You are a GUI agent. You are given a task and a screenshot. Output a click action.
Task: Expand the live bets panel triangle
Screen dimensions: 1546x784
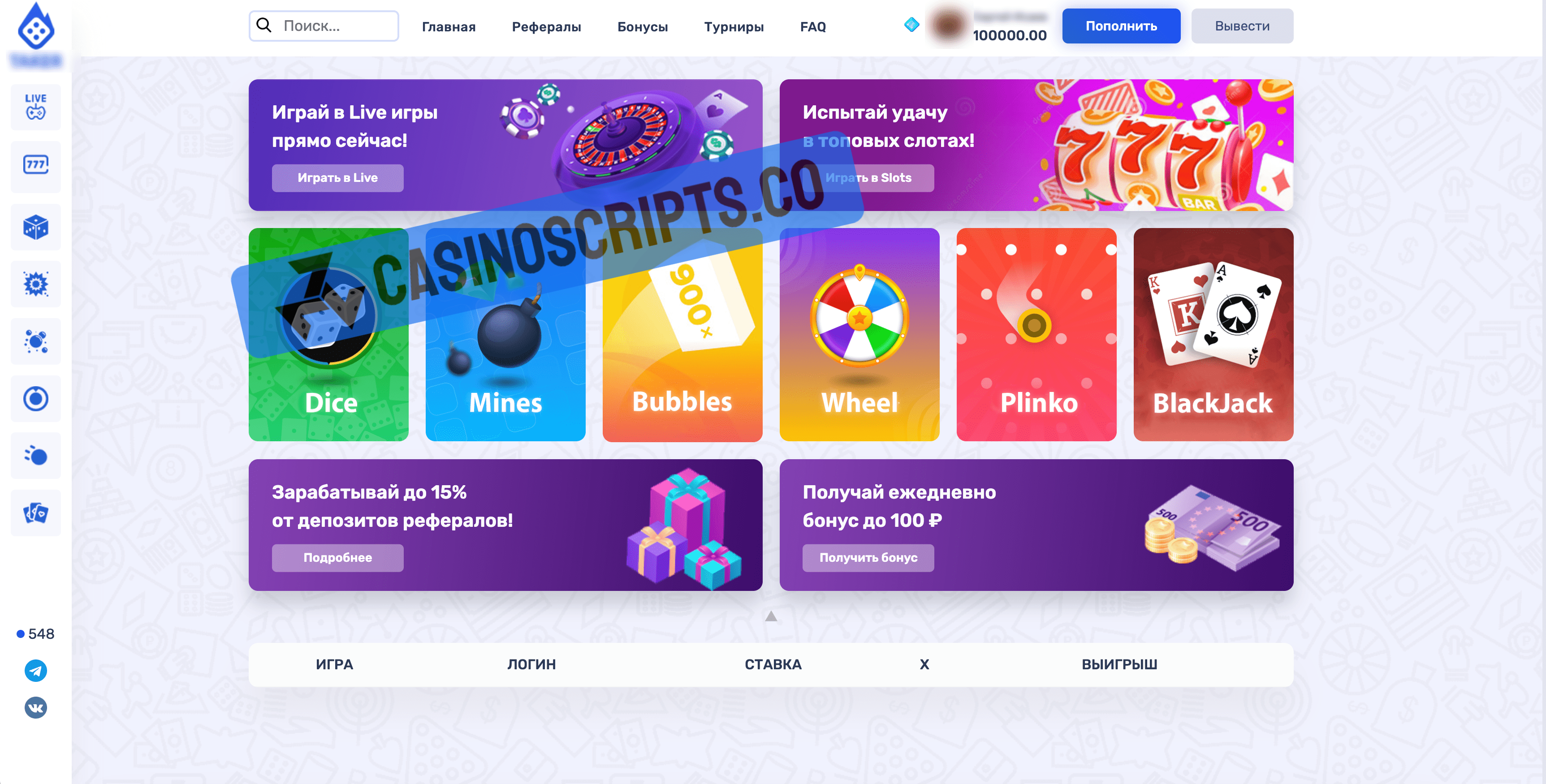point(771,616)
